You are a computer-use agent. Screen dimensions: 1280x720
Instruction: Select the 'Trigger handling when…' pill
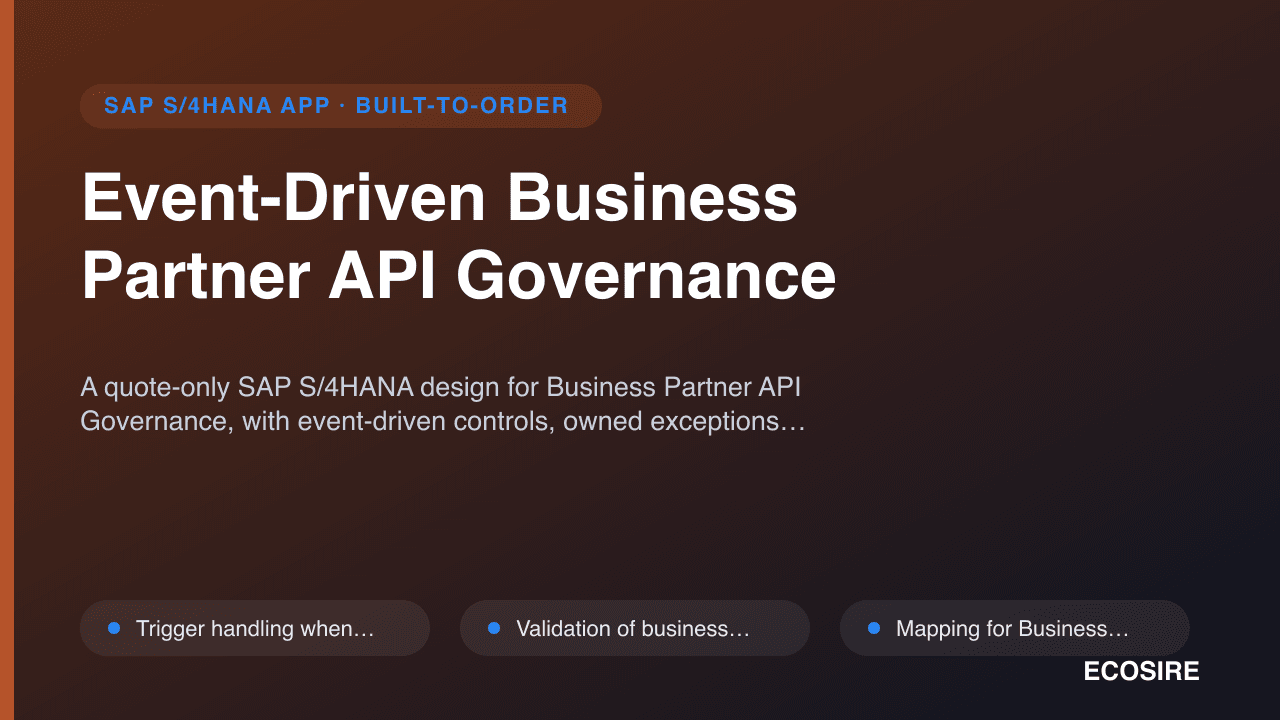255,628
